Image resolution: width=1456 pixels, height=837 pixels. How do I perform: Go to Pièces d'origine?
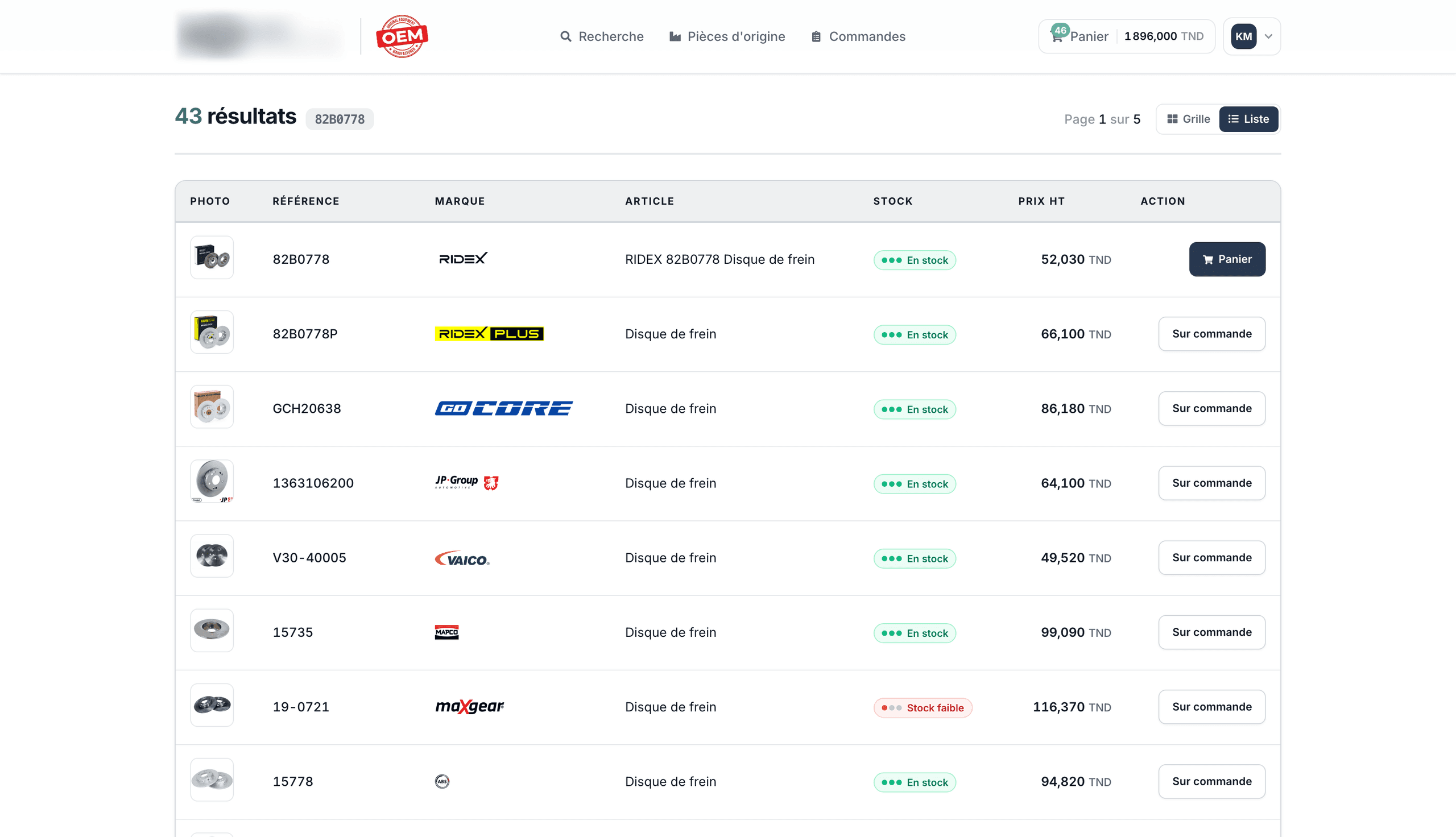[x=727, y=36]
